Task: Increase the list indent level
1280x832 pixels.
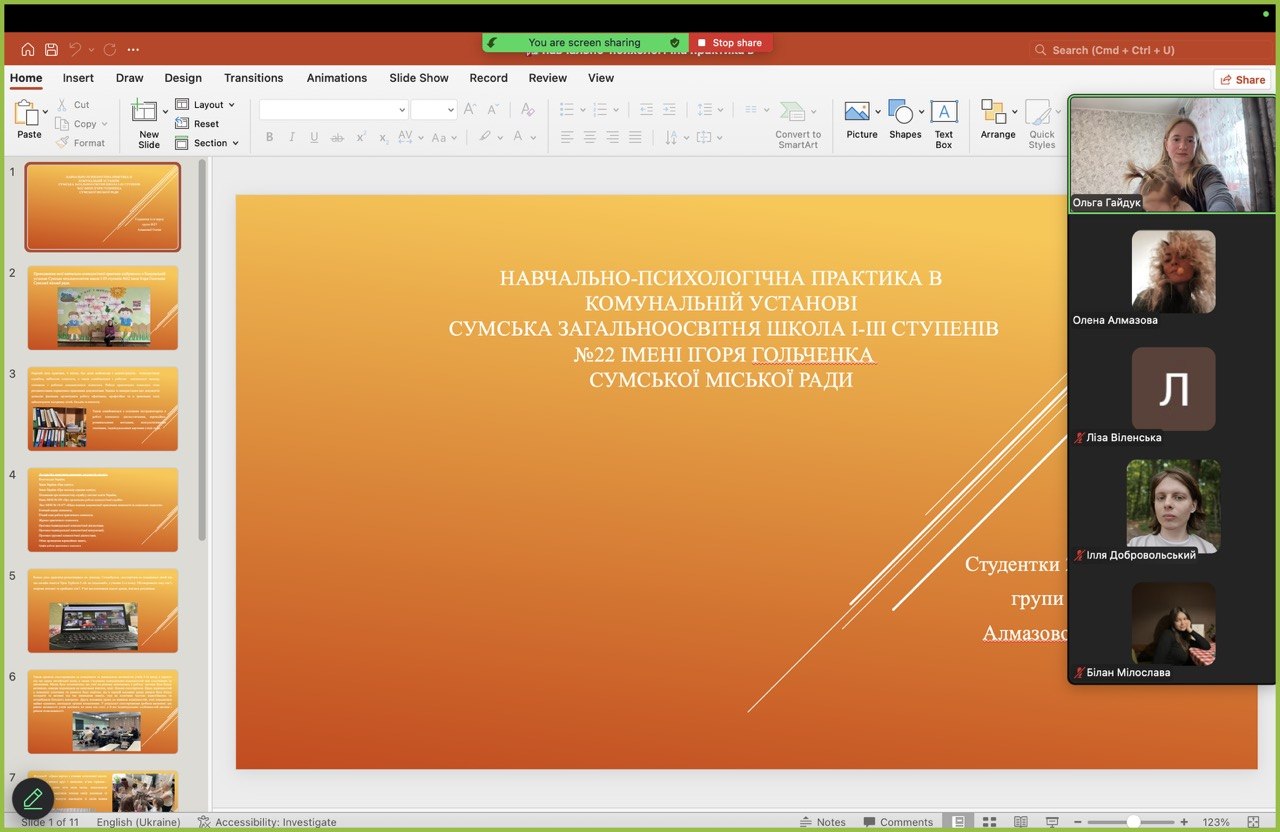Action: coord(668,109)
